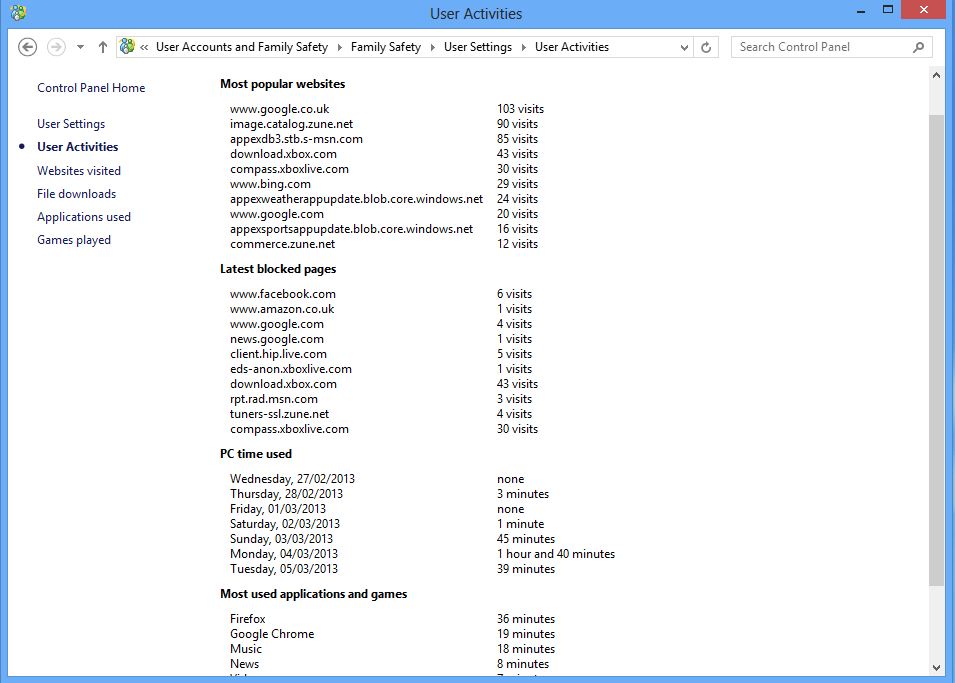Click the Family Safety icon in address bar
Viewport: 955px width, 683px height.
tap(127, 46)
